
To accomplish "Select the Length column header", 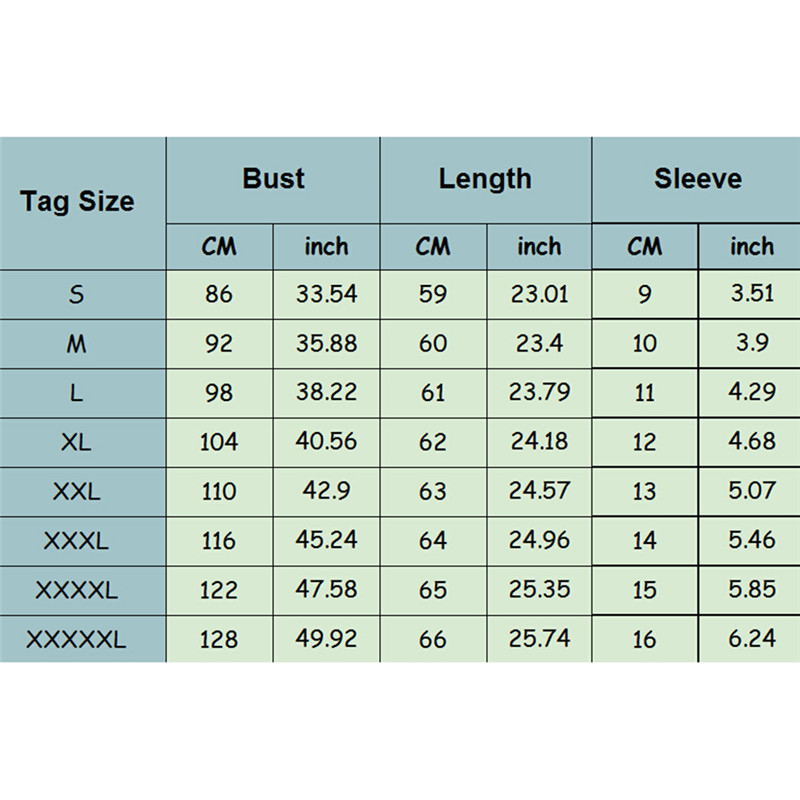I will tap(485, 180).
